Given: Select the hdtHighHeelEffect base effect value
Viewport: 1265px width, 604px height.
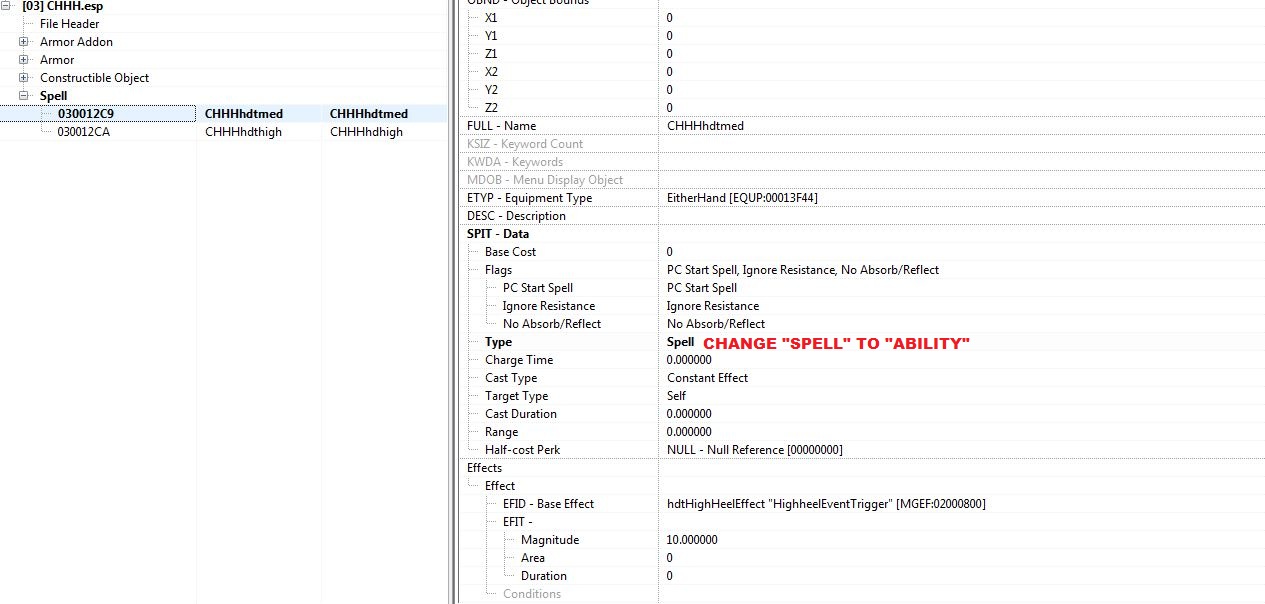Looking at the screenshot, I should [x=825, y=504].
